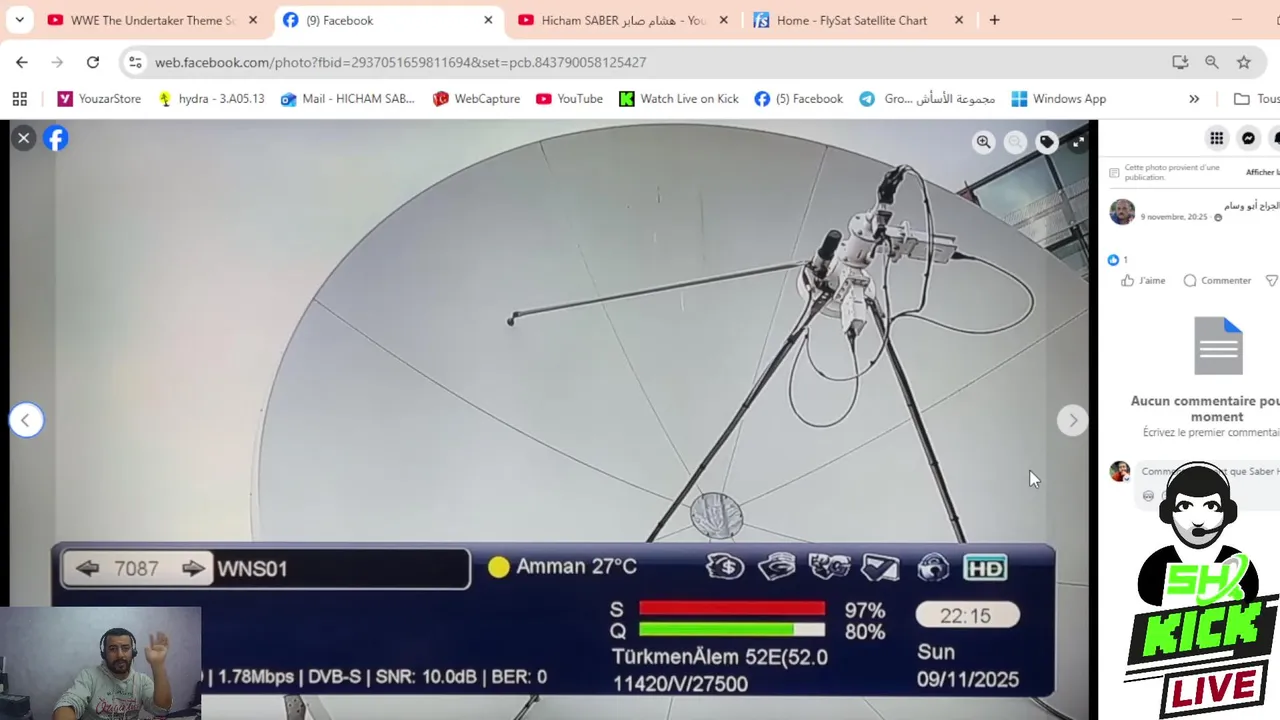
Task: Click the address bar URL
Action: (400, 62)
